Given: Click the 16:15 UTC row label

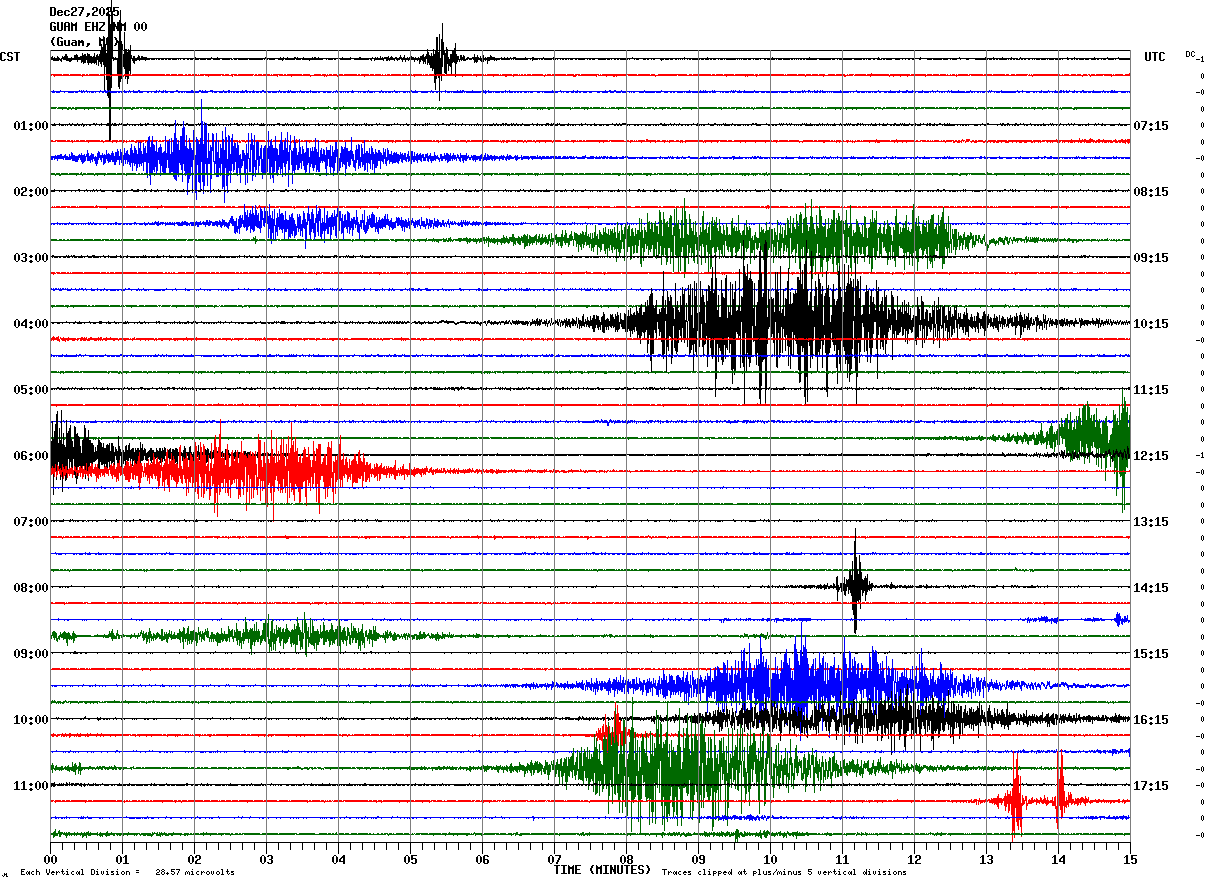Looking at the screenshot, I should coord(1151,720).
